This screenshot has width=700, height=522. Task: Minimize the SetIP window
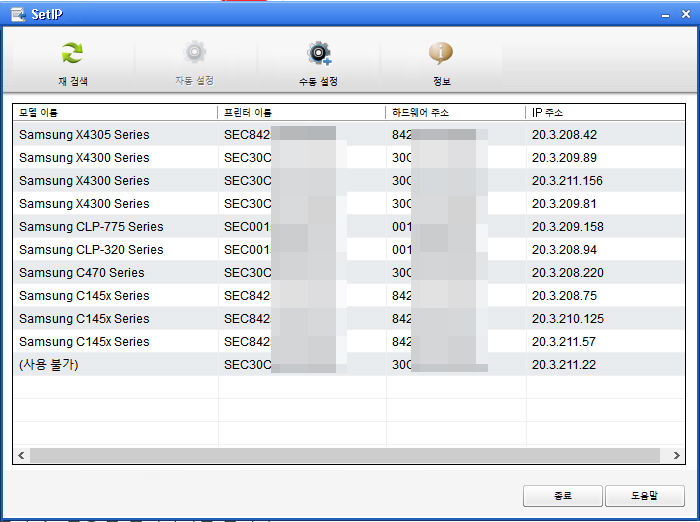[x=665, y=15]
